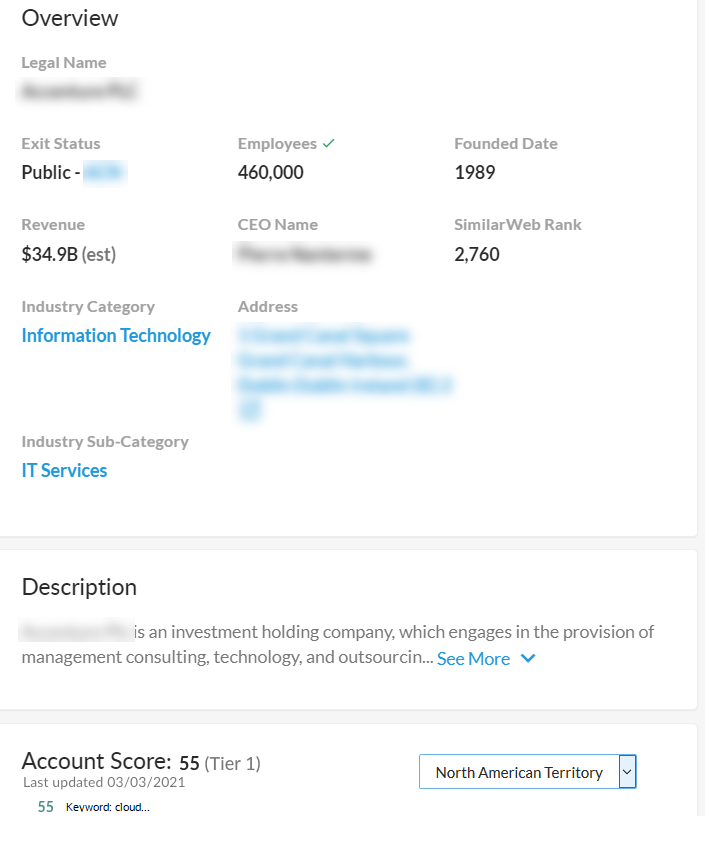Click the $34.9B revenue figure

(50, 254)
